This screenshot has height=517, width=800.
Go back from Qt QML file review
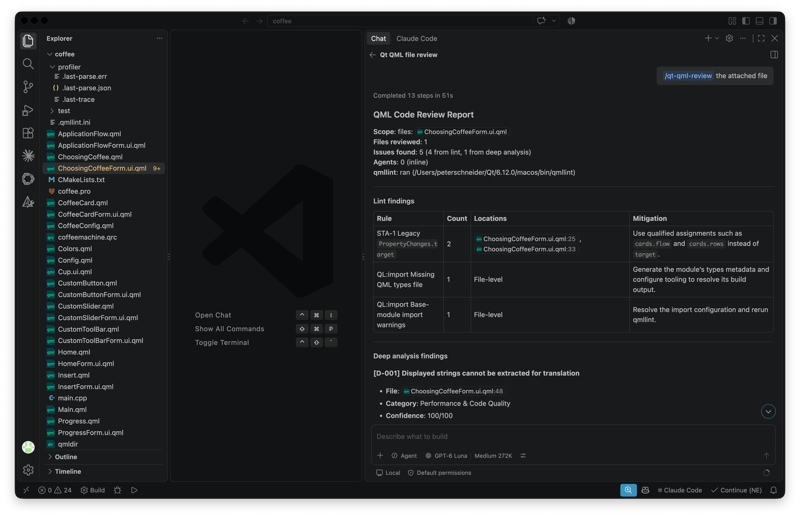(372, 55)
